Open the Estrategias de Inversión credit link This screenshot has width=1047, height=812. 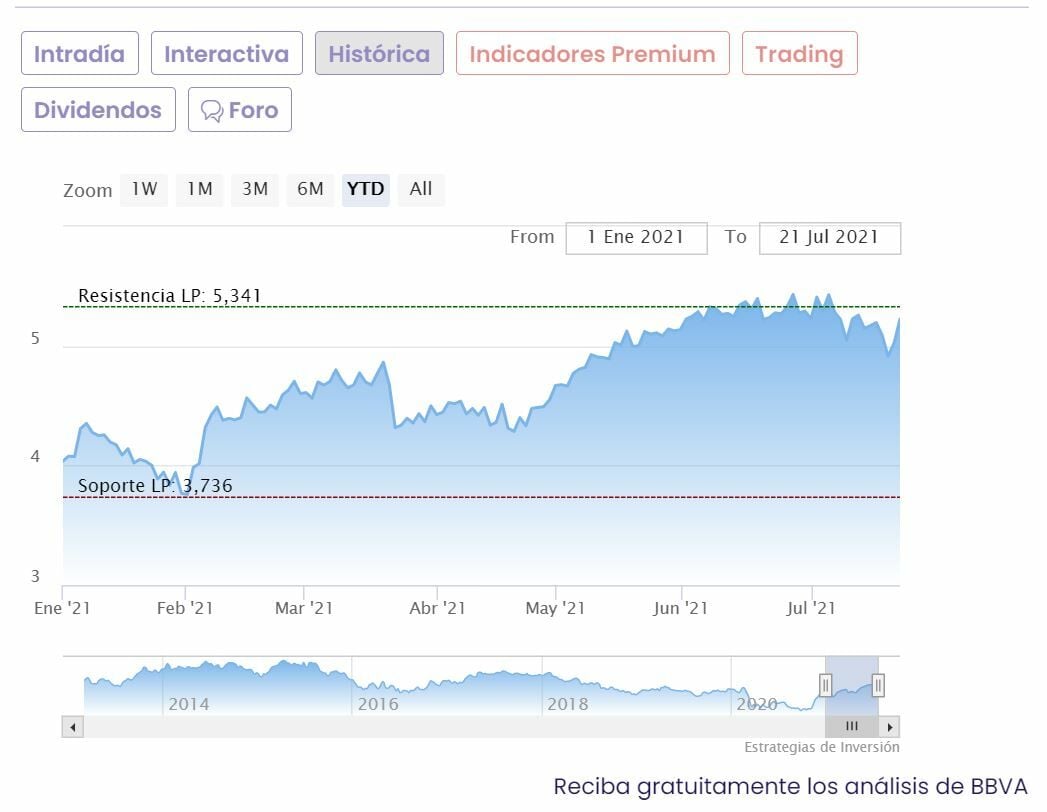821,748
